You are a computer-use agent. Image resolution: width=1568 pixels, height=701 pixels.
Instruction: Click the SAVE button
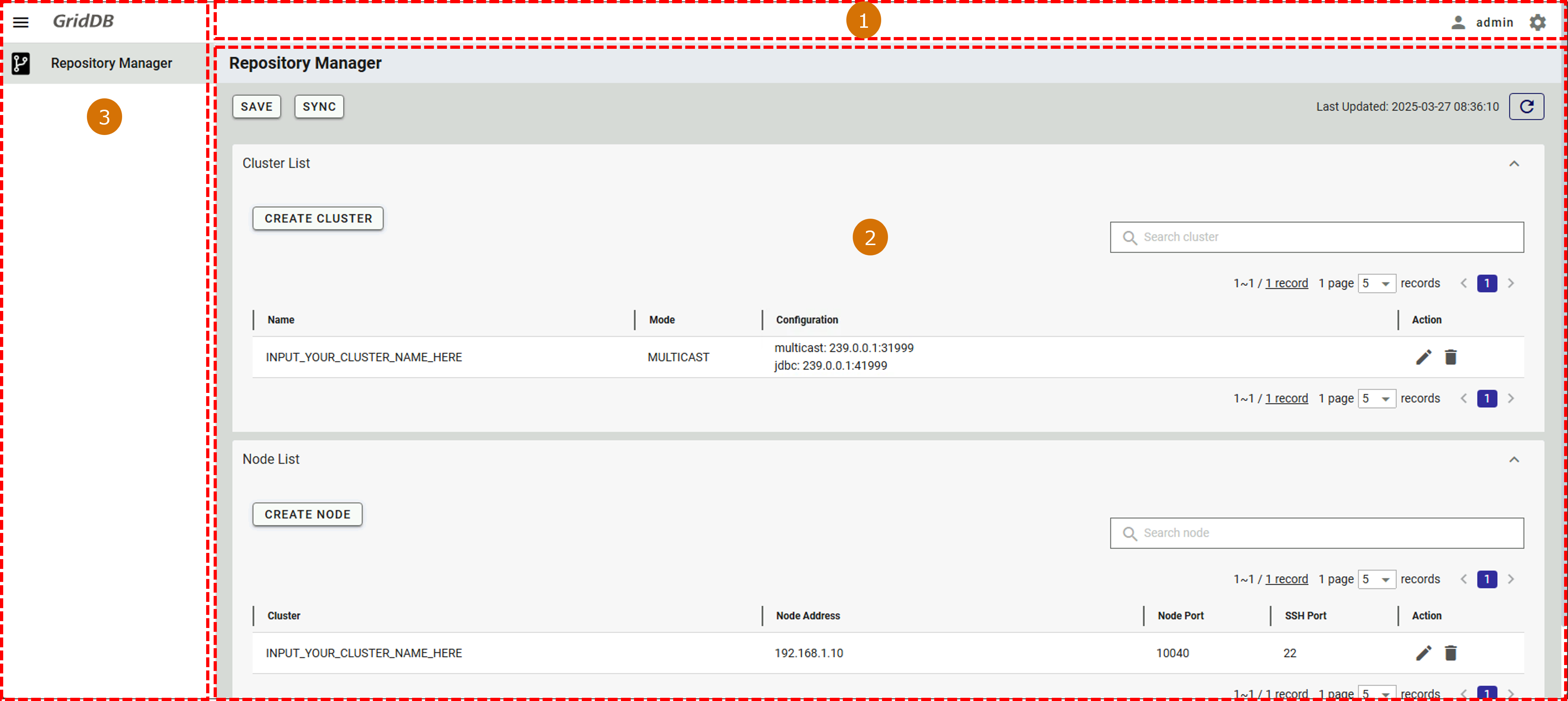(256, 107)
